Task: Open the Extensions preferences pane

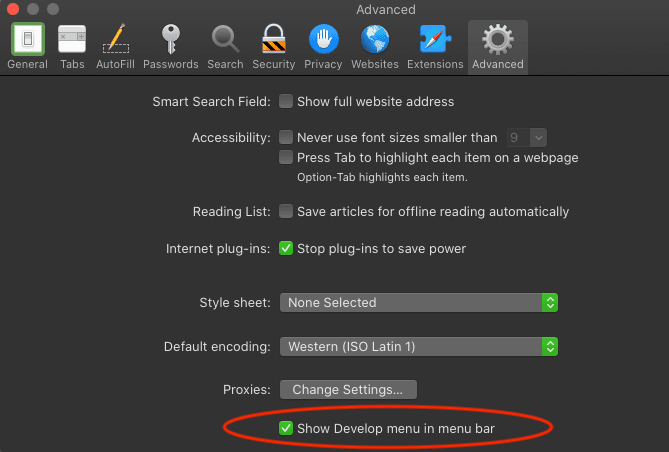Action: (435, 46)
